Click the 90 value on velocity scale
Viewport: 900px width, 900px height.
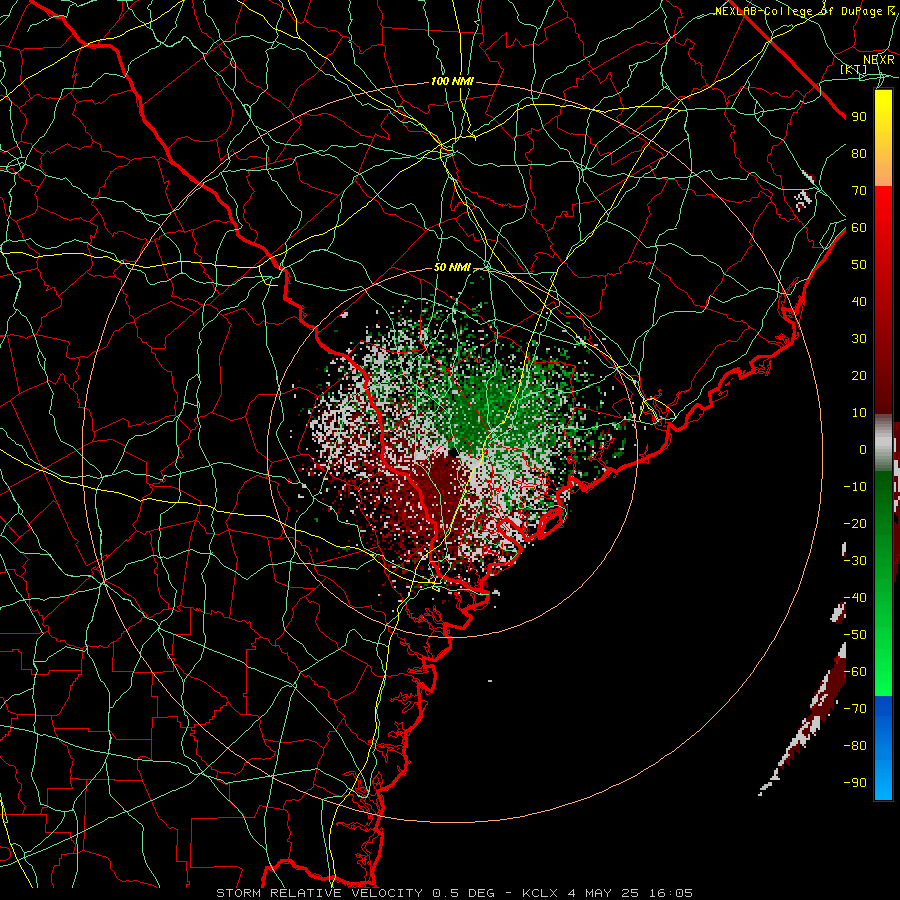pos(859,117)
